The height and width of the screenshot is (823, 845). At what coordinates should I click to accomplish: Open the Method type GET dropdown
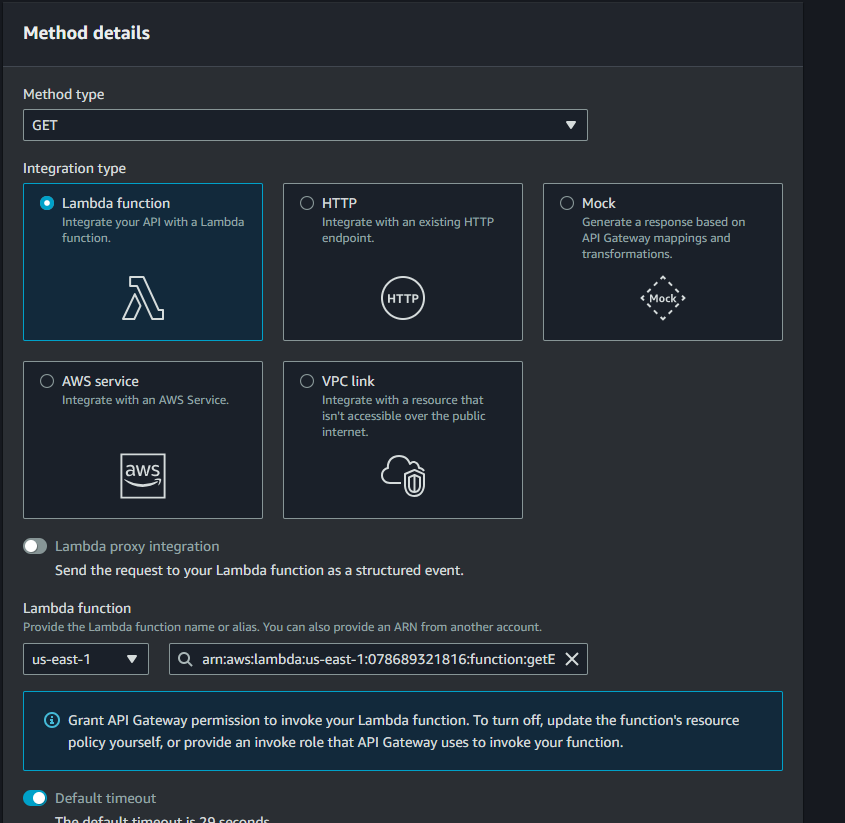click(305, 125)
